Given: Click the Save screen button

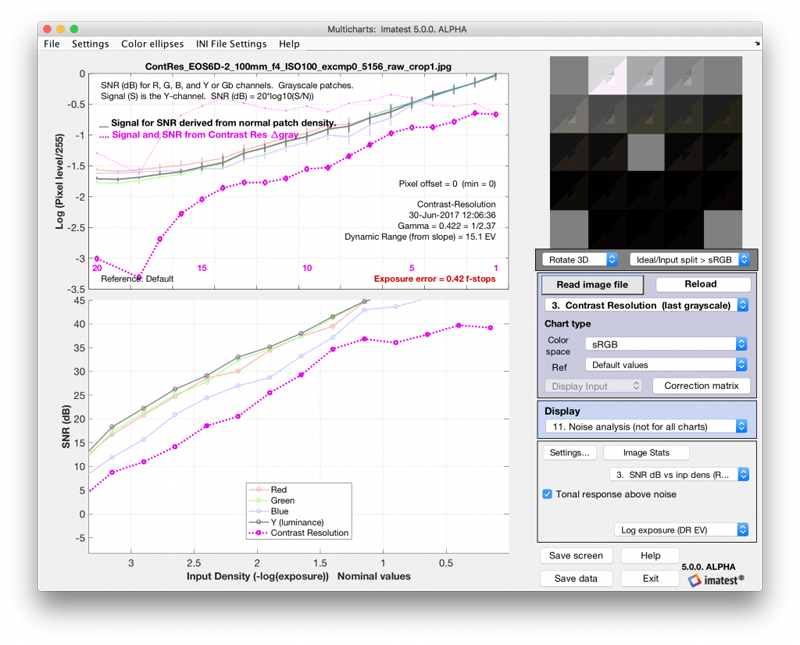Looking at the screenshot, I should click(576, 556).
